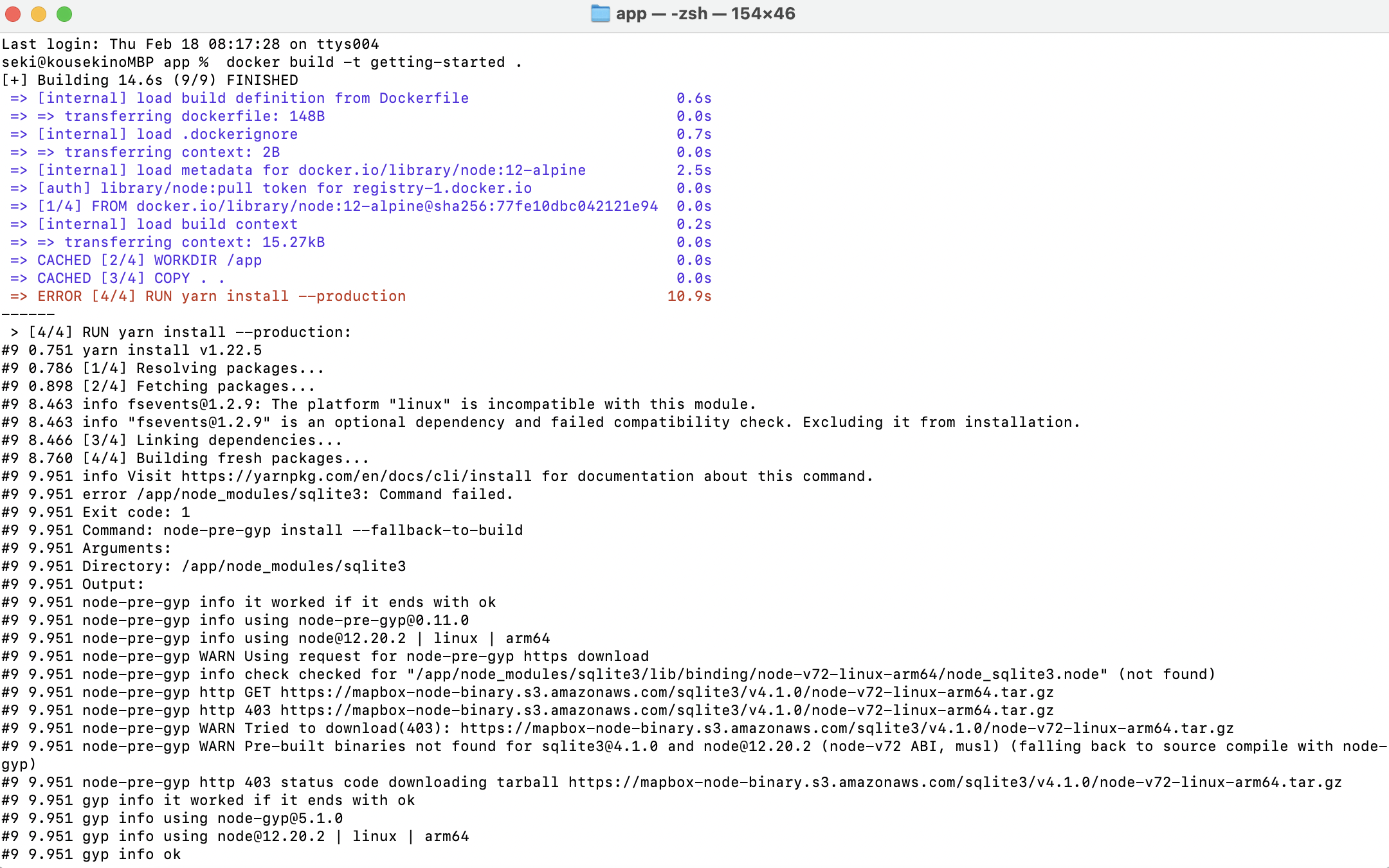Click the red '10.9s' duration value
This screenshot has height=868, width=1389.
click(x=689, y=296)
